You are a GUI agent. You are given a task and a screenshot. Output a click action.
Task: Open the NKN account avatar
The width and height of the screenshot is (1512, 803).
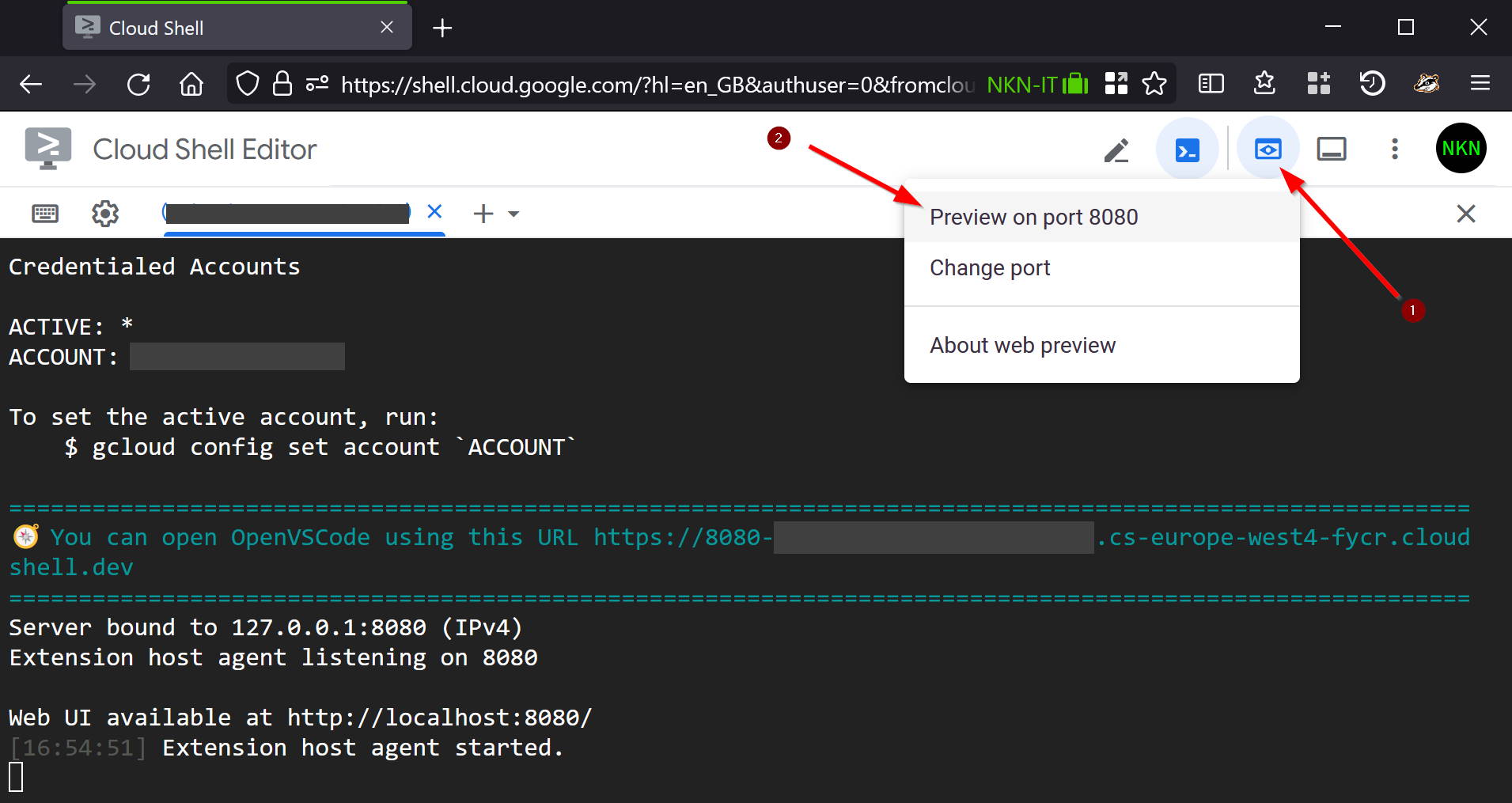pyautogui.click(x=1461, y=148)
